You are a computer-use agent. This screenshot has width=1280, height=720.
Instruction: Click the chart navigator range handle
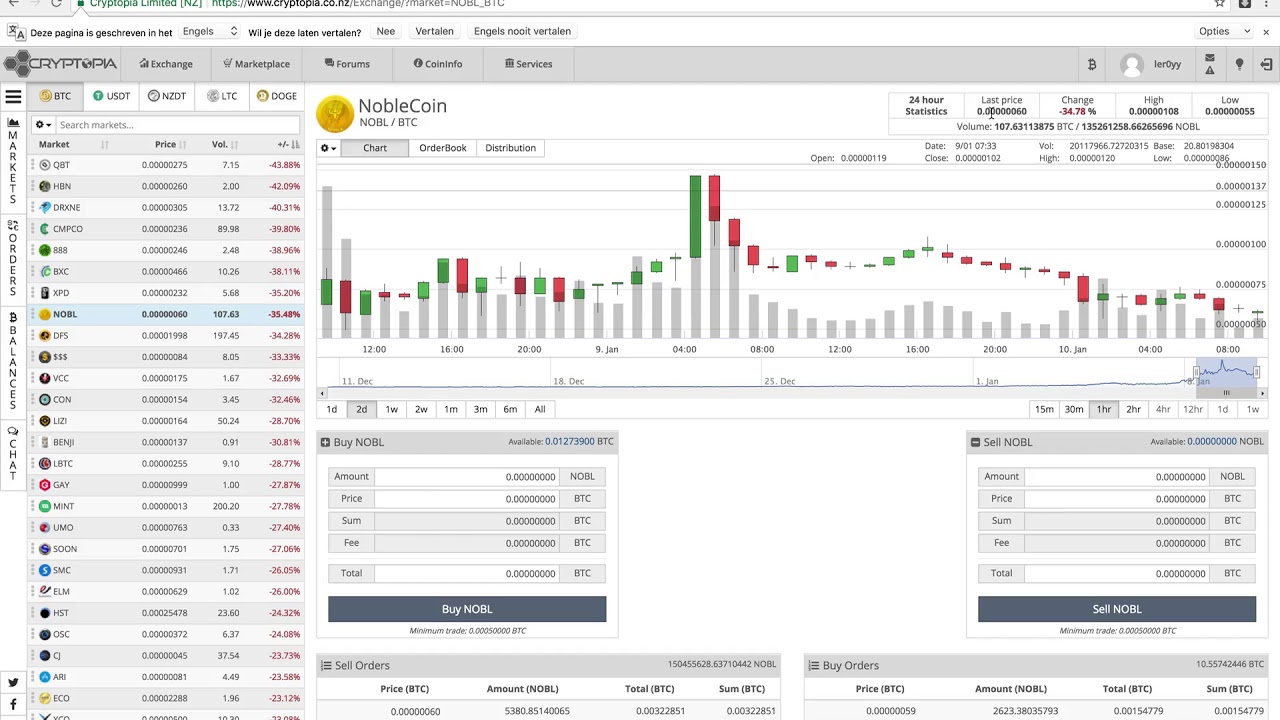click(x=1195, y=372)
